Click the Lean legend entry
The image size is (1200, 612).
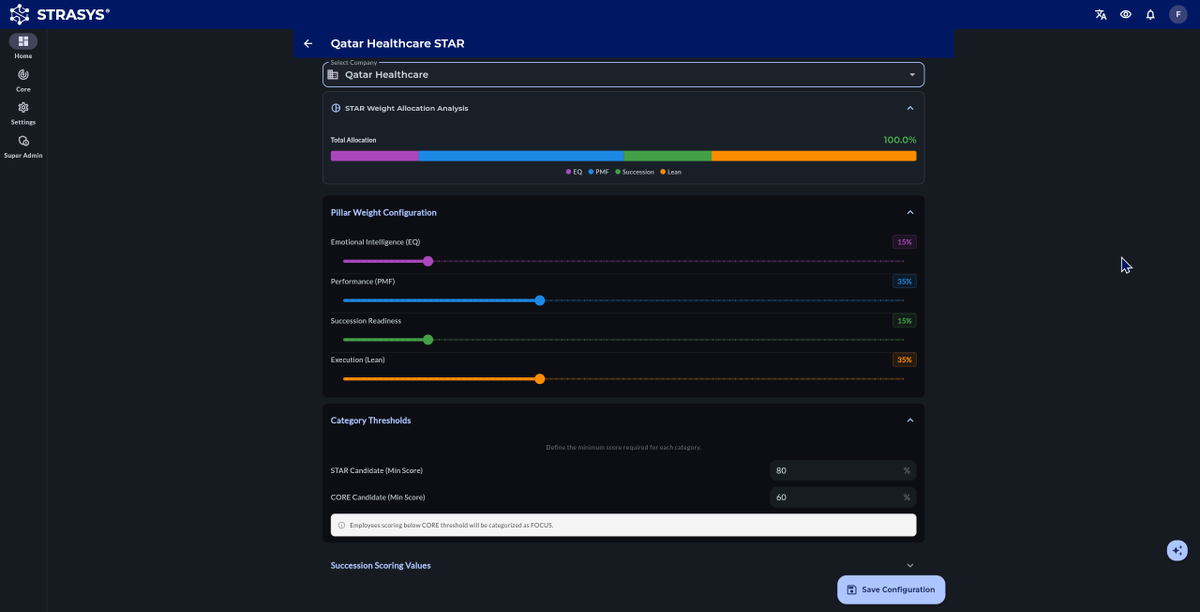coord(671,172)
